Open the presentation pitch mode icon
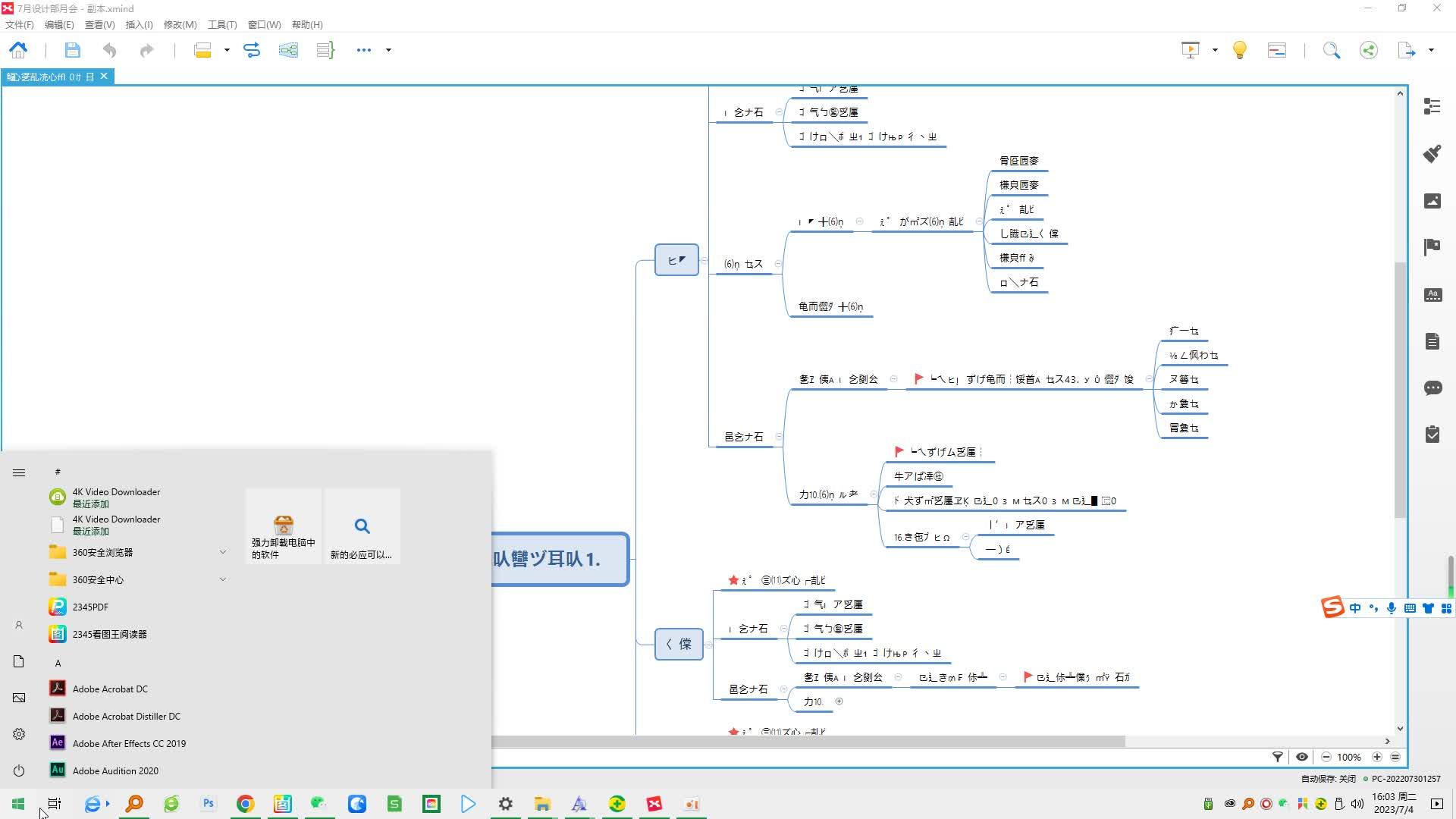 [x=1191, y=50]
